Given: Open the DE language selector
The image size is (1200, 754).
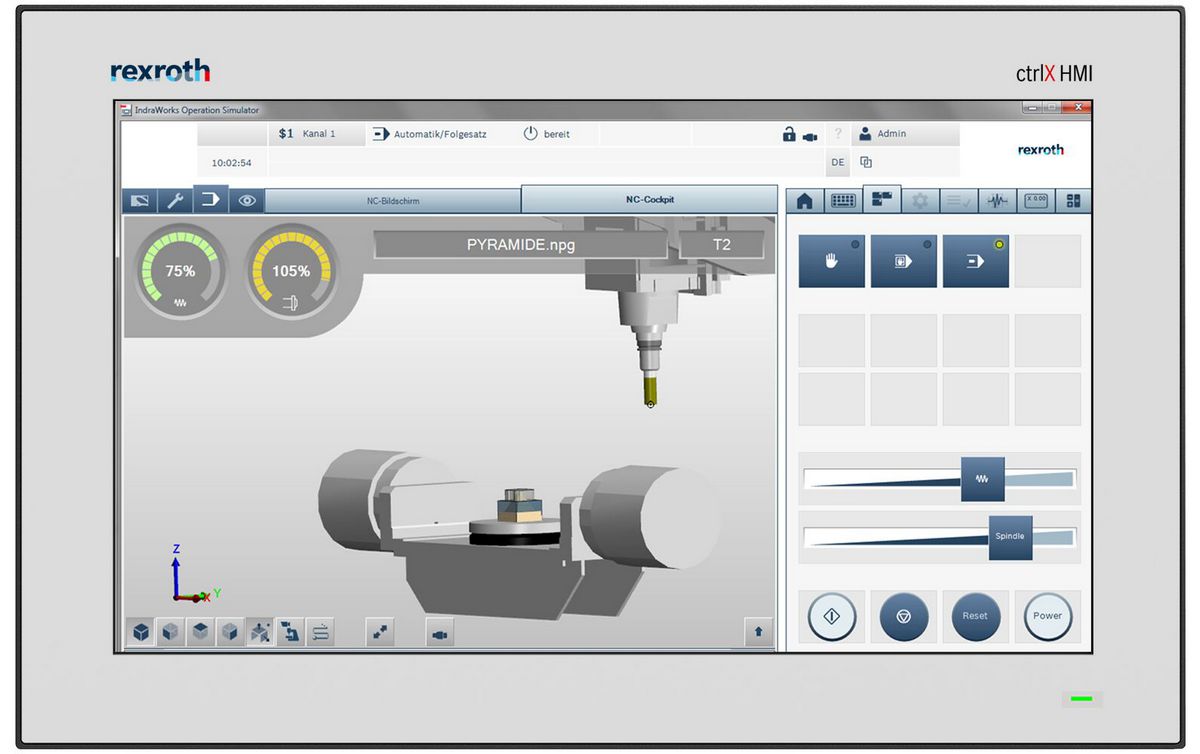Looking at the screenshot, I should click(837, 162).
